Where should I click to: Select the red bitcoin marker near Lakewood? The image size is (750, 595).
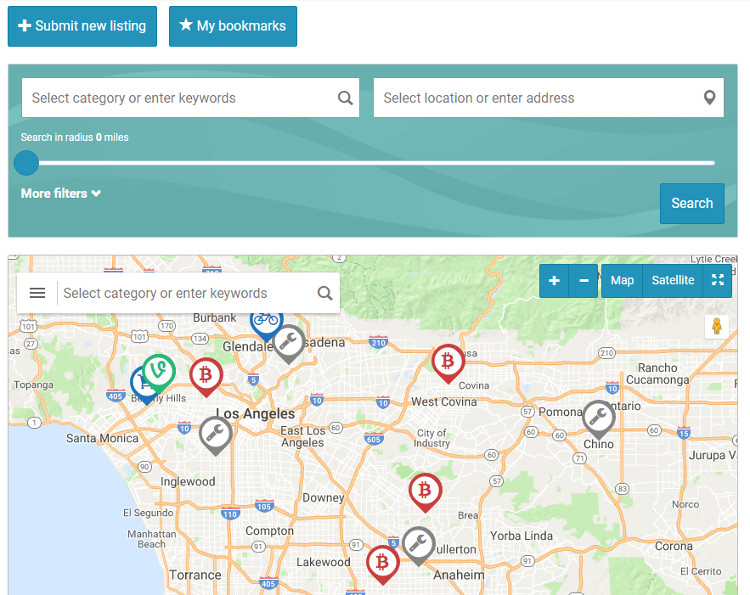coord(383,564)
